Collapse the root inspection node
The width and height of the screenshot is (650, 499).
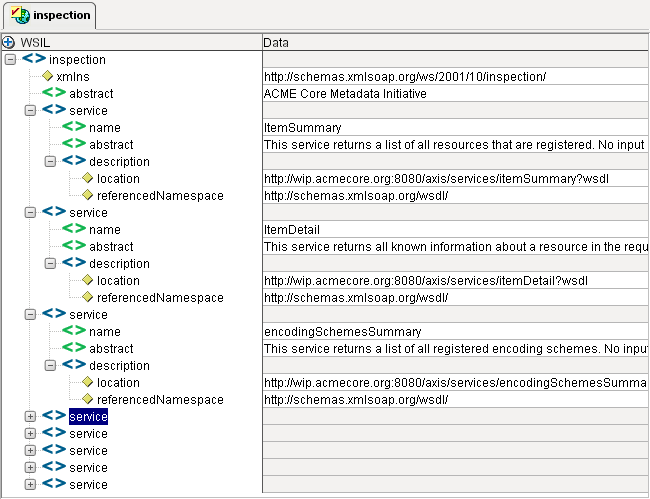click(10, 60)
